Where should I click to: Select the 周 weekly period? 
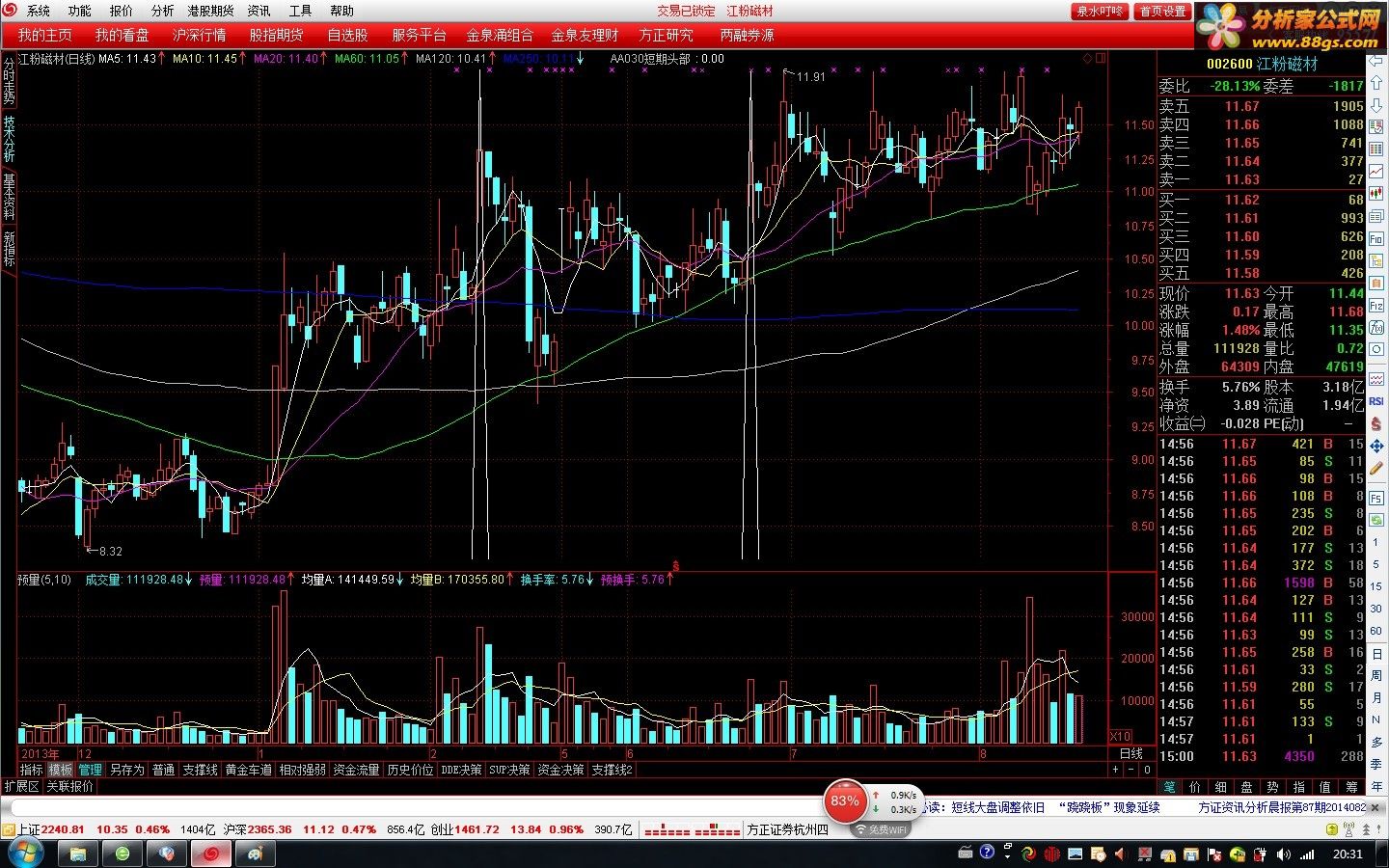1376,674
